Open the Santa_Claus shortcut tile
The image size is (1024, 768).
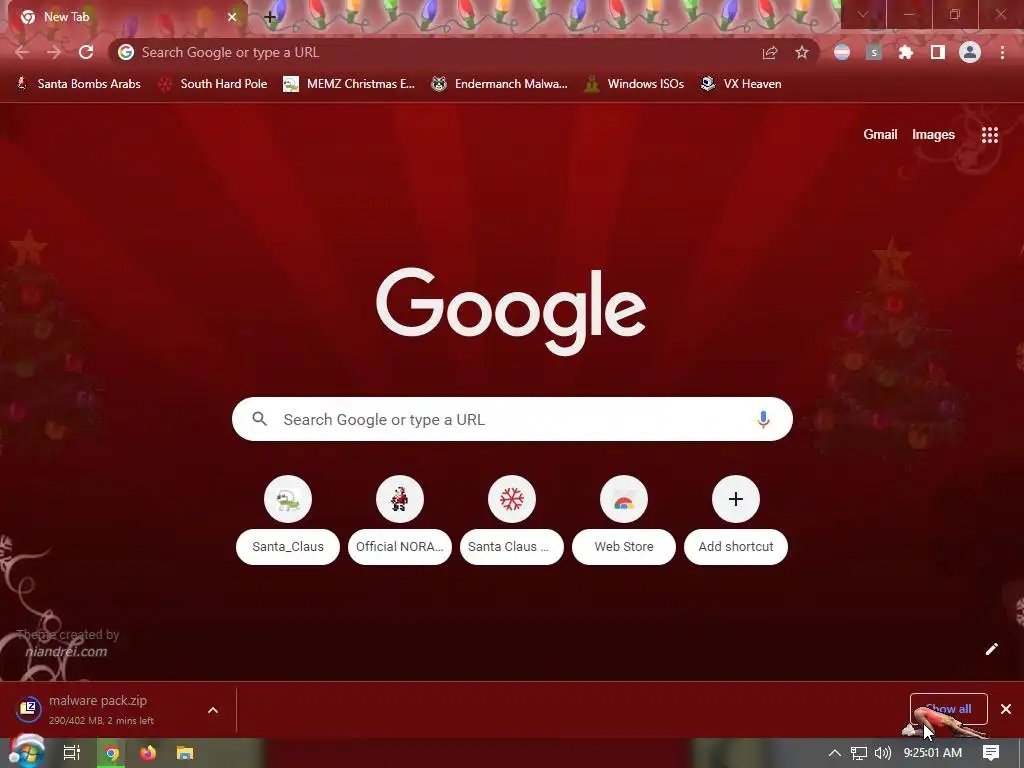point(288,520)
